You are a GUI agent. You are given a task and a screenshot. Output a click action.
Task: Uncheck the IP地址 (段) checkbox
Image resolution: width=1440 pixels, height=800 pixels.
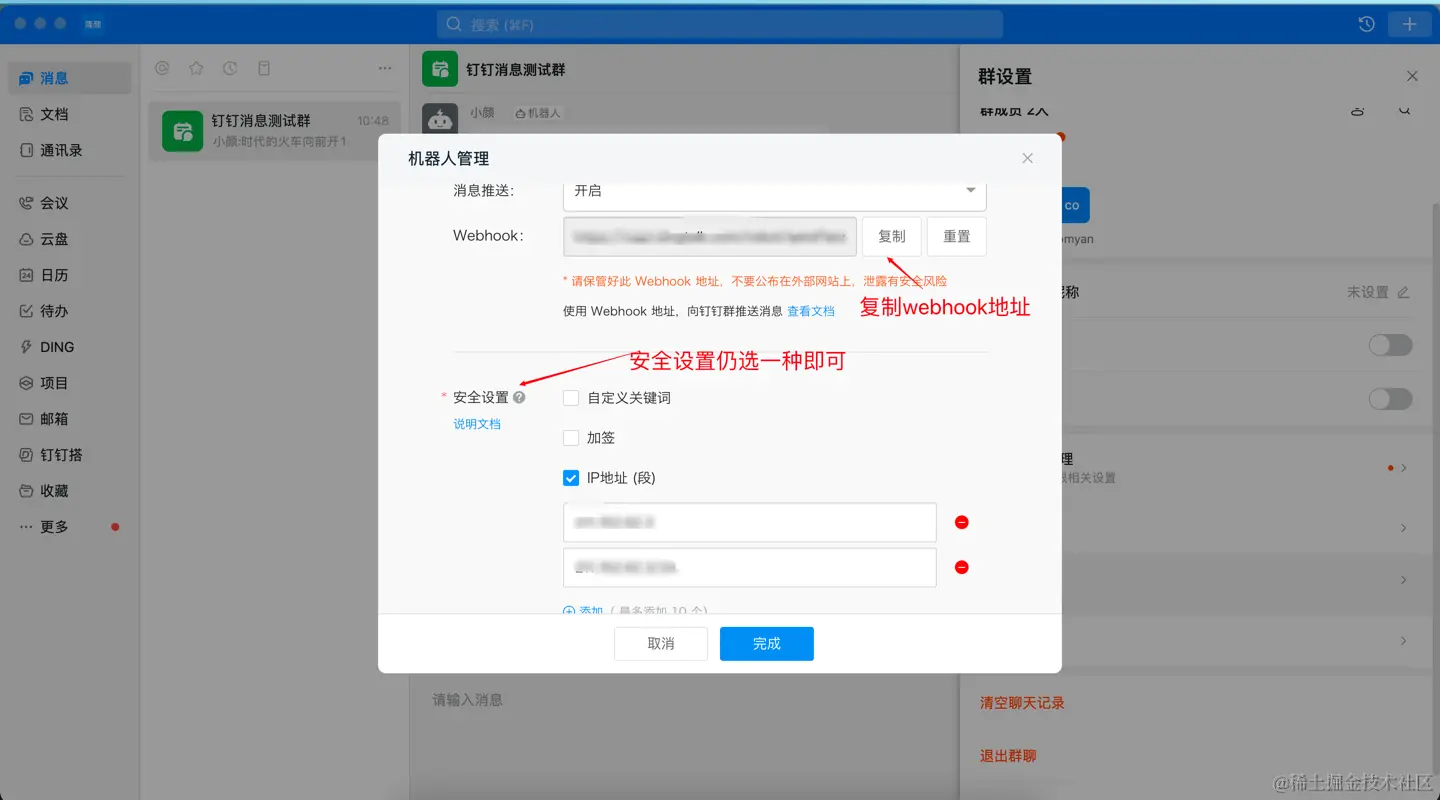(571, 478)
